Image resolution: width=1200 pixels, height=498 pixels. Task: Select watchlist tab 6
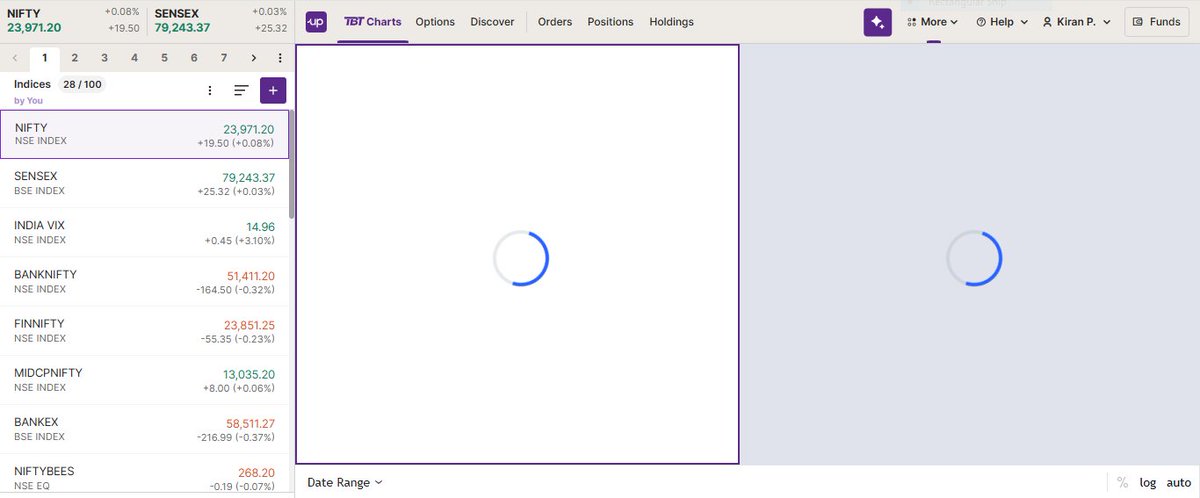point(194,58)
